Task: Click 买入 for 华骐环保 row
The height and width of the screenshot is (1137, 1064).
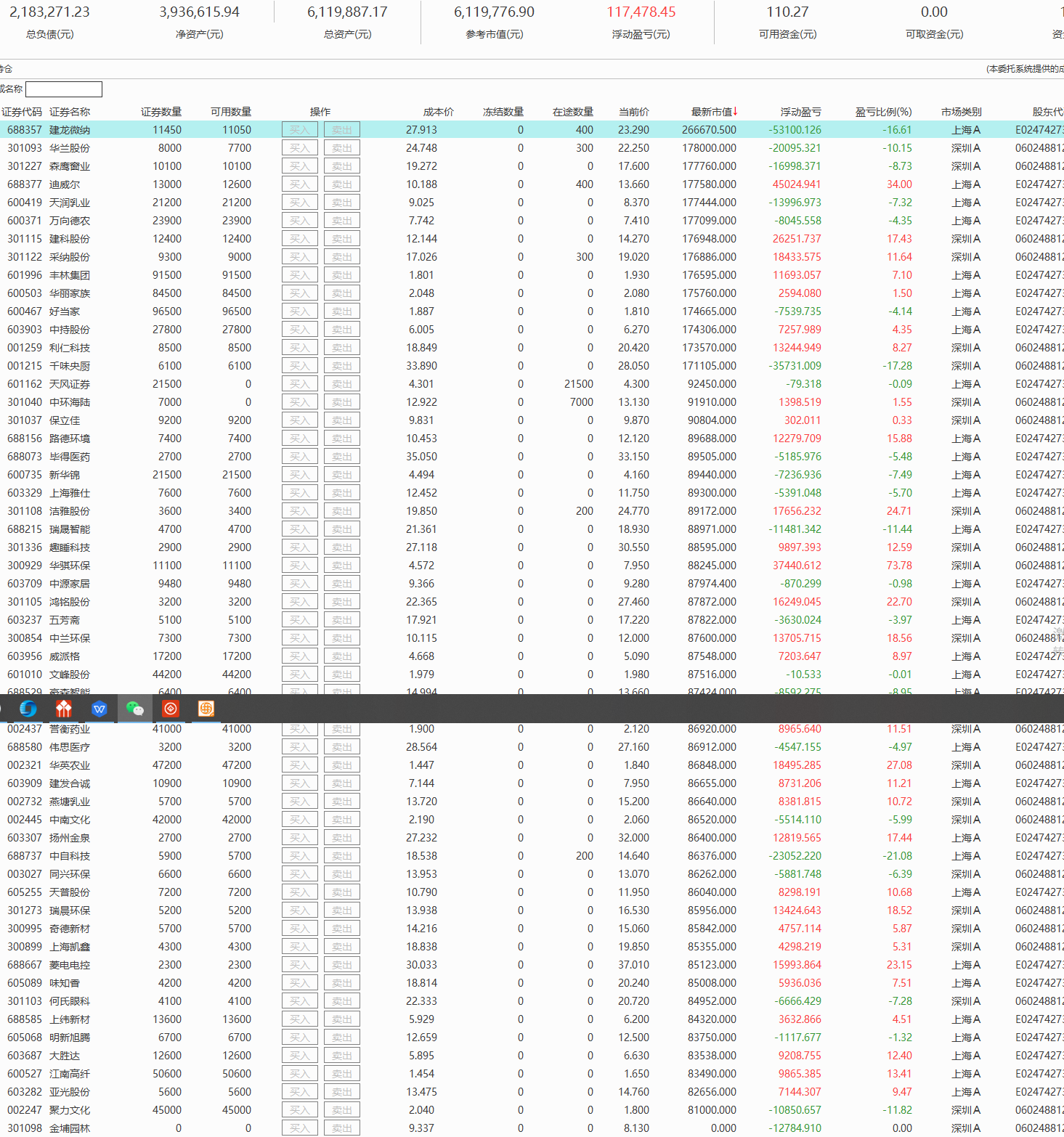Action: click(299, 566)
